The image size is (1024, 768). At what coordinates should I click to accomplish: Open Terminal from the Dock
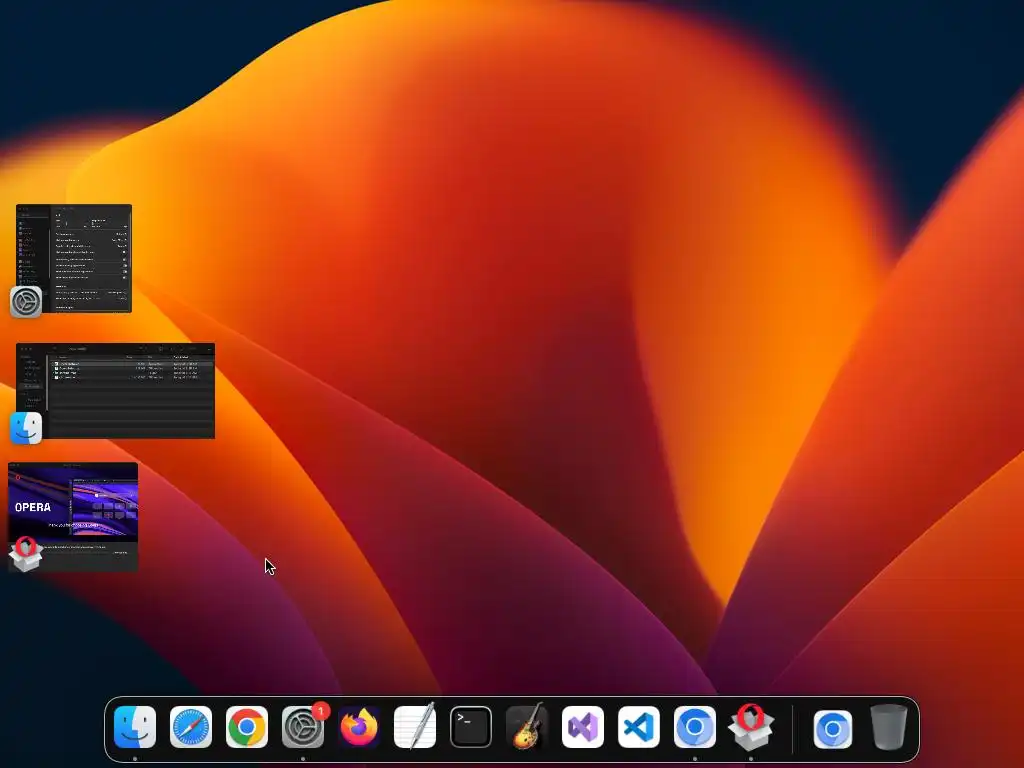(x=471, y=727)
